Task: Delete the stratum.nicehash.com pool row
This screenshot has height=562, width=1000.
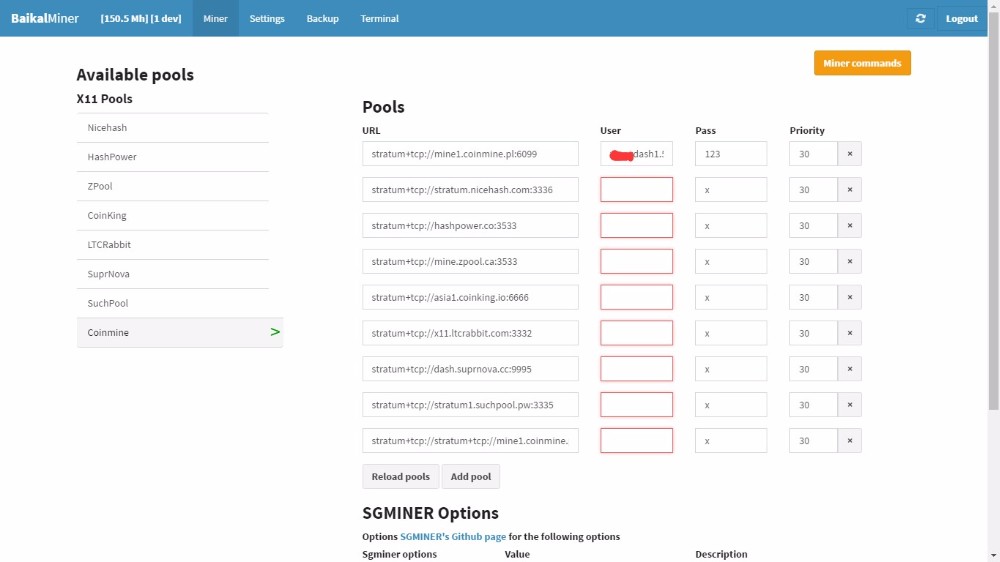Action: (850, 190)
